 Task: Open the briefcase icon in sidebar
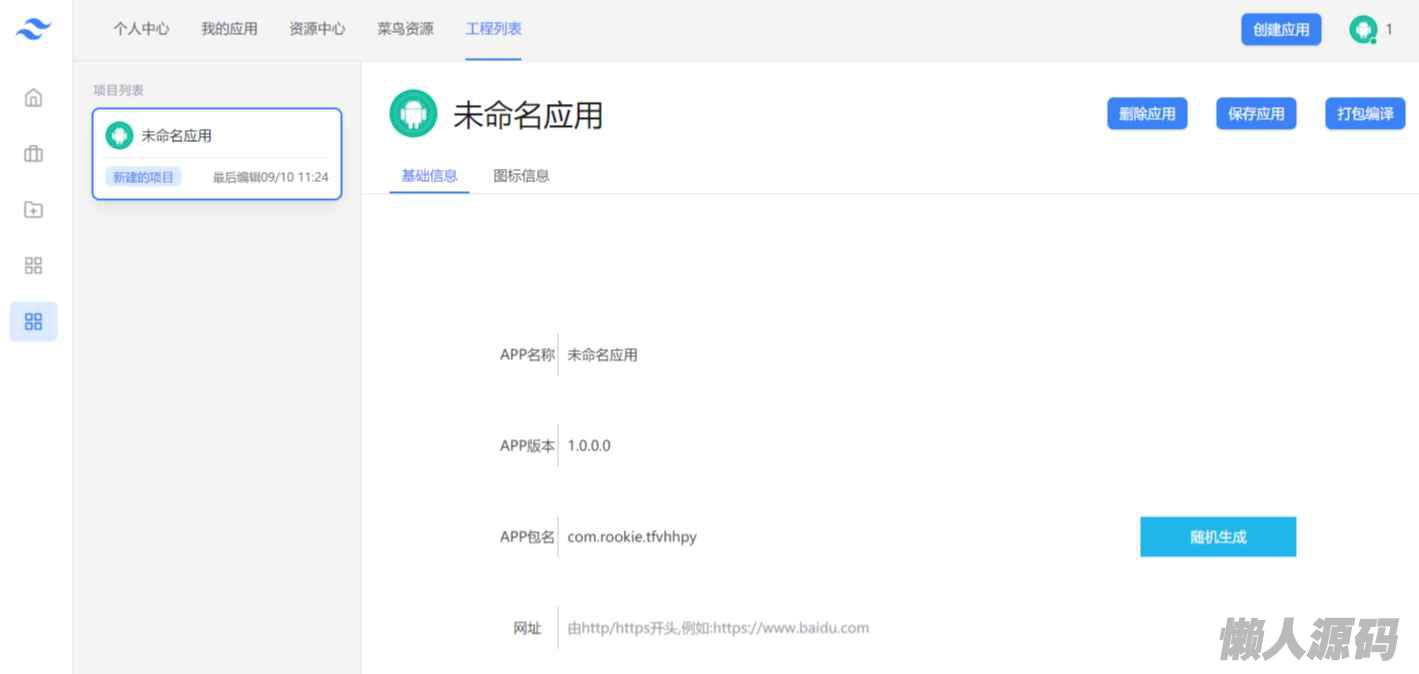[x=34, y=154]
